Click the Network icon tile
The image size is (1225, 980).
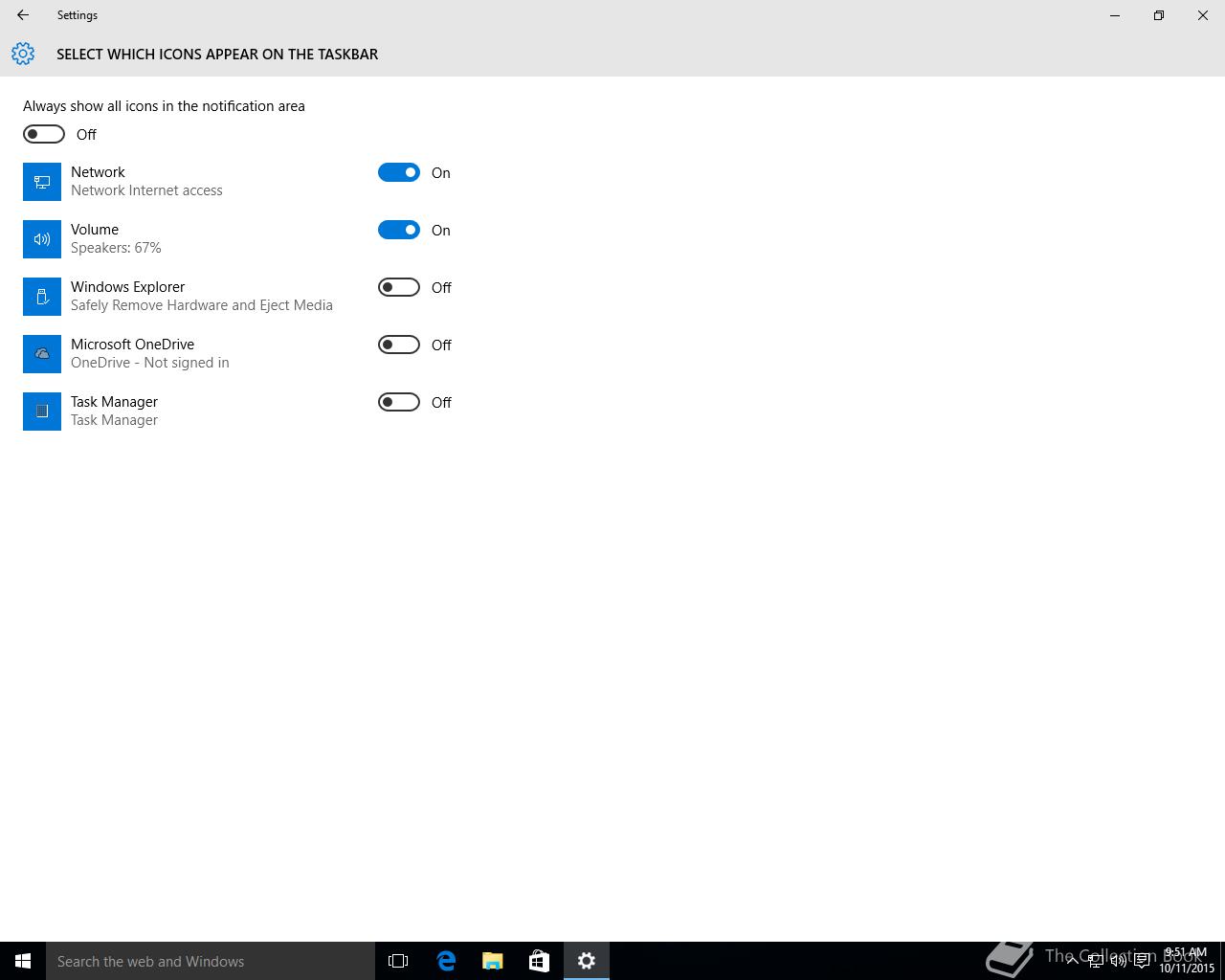(42, 182)
